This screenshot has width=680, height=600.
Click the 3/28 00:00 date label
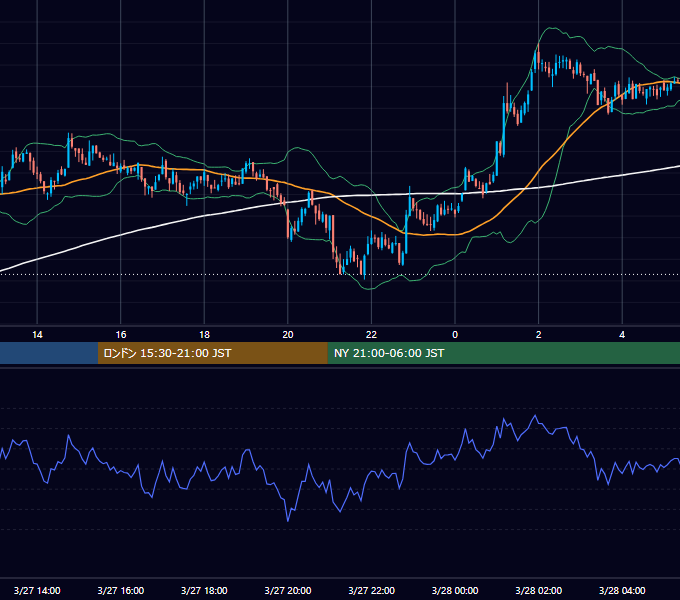click(x=455, y=590)
